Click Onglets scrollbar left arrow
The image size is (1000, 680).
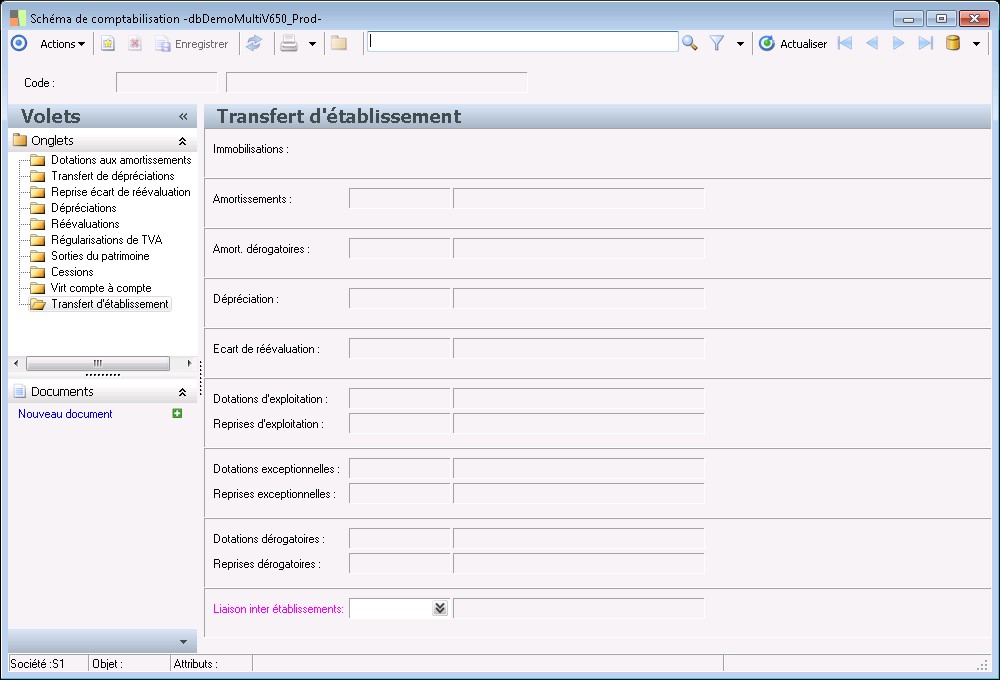pos(17,363)
